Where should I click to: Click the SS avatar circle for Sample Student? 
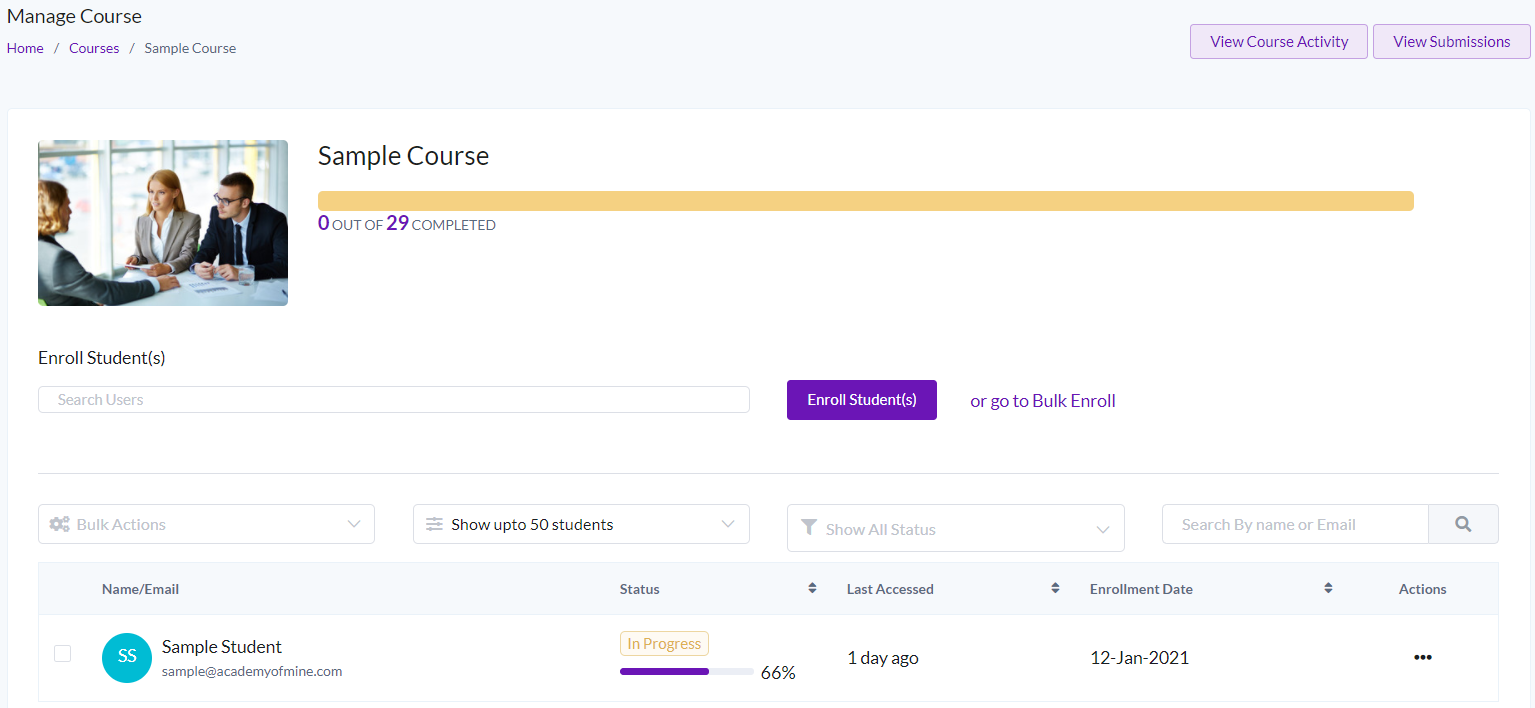point(126,657)
